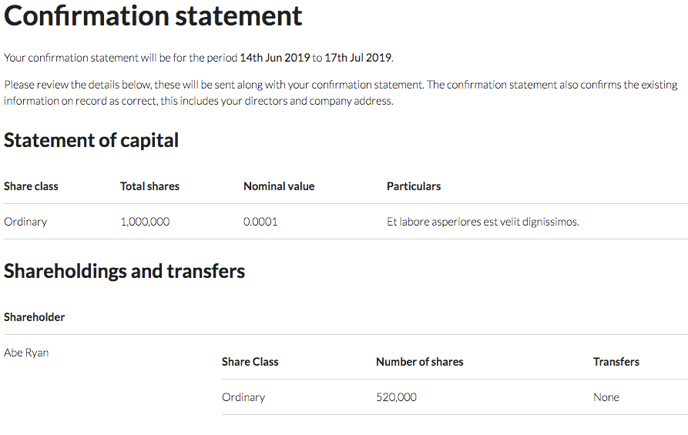The height and width of the screenshot is (435, 688).
Task: Click the Statement of capital heading
Action: [x=91, y=141]
